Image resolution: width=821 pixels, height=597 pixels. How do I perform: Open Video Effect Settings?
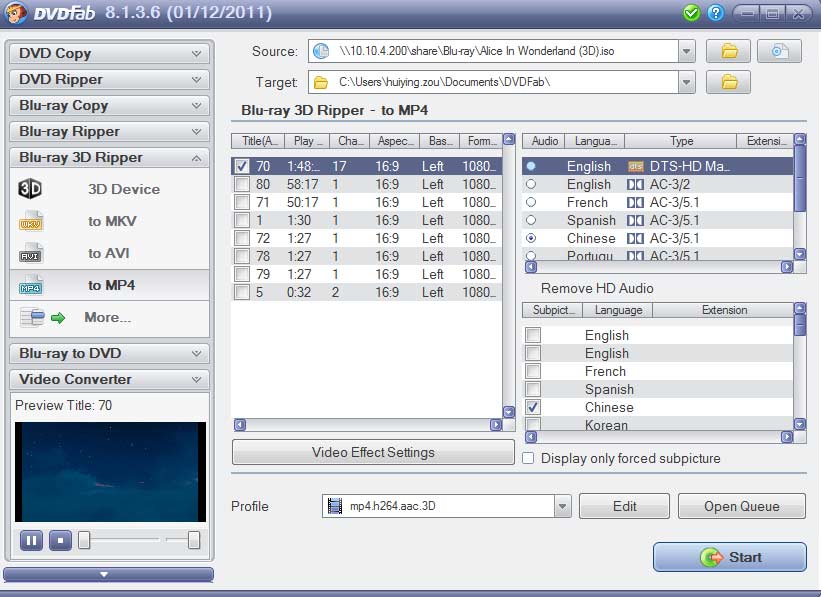[373, 452]
